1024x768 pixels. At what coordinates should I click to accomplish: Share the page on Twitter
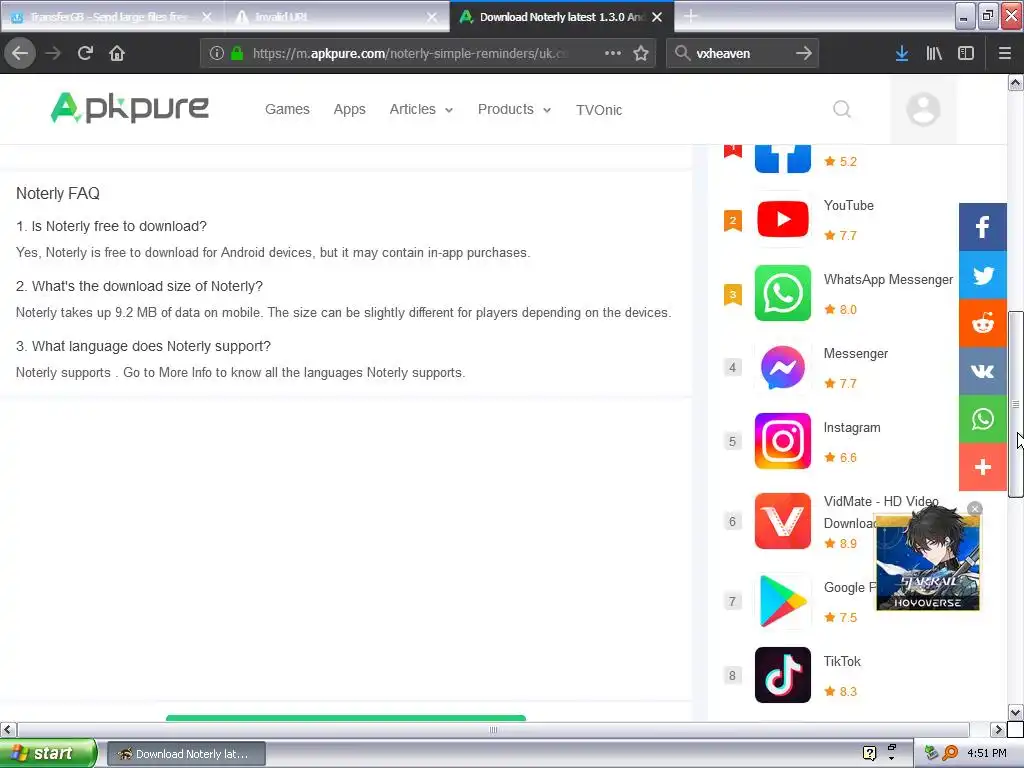coord(982,275)
